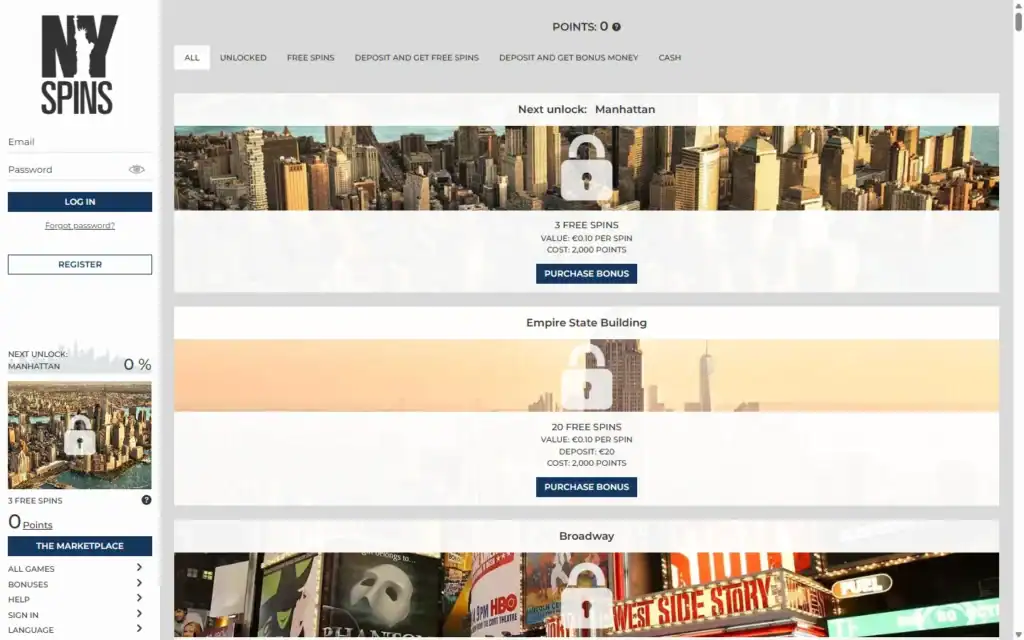Click the Points link in sidebar
This screenshot has height=640, width=1024.
[37, 525]
